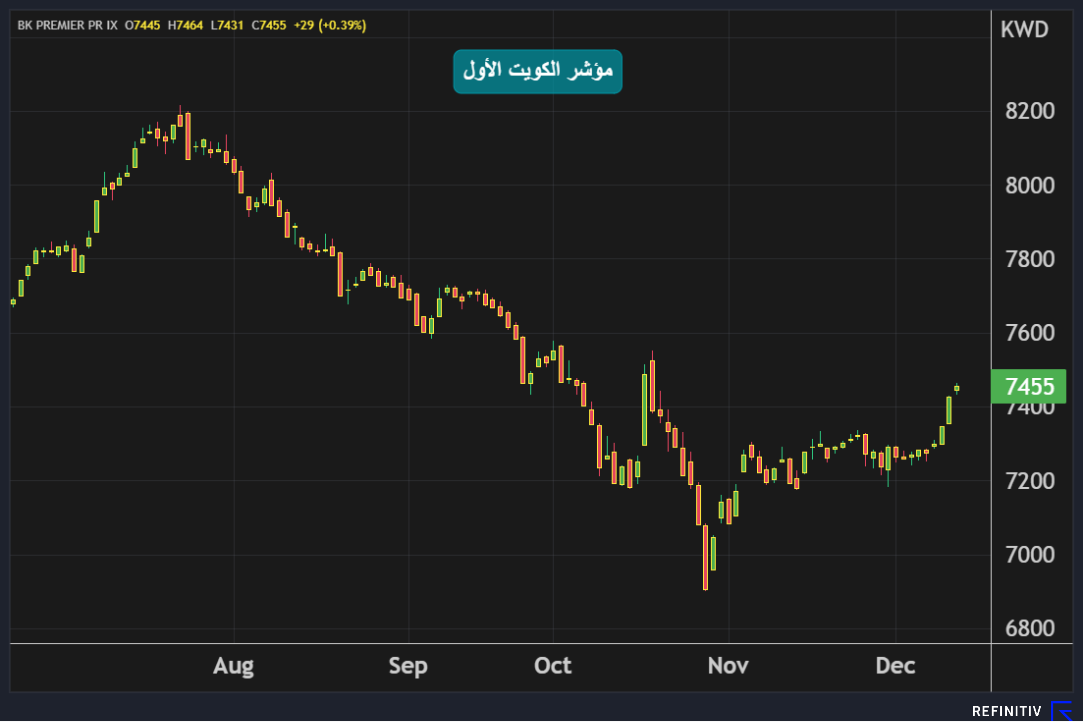The image size is (1083, 722).
Task: Click the low value L7431
Action: click(x=229, y=25)
